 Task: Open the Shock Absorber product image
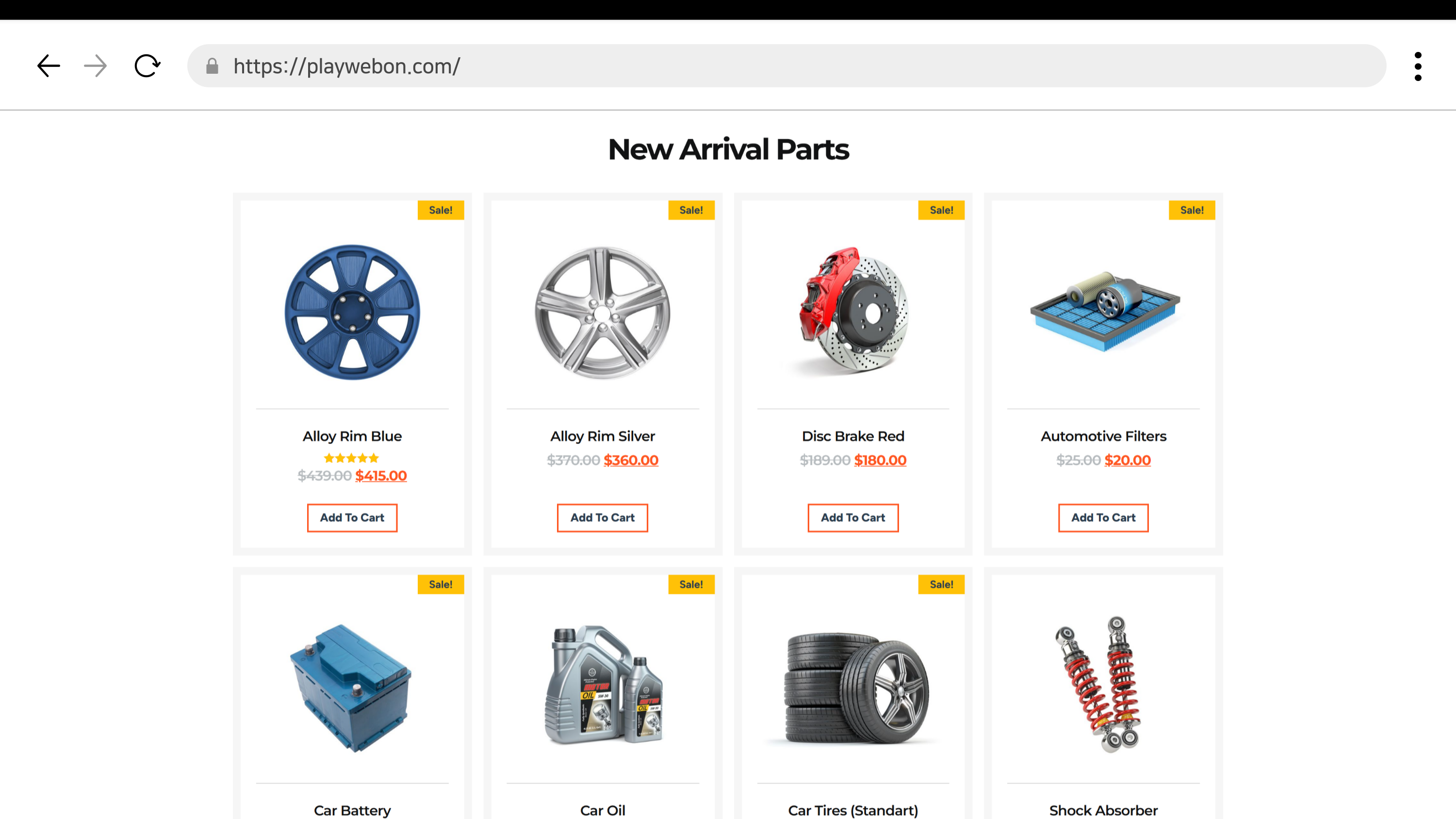1103,684
